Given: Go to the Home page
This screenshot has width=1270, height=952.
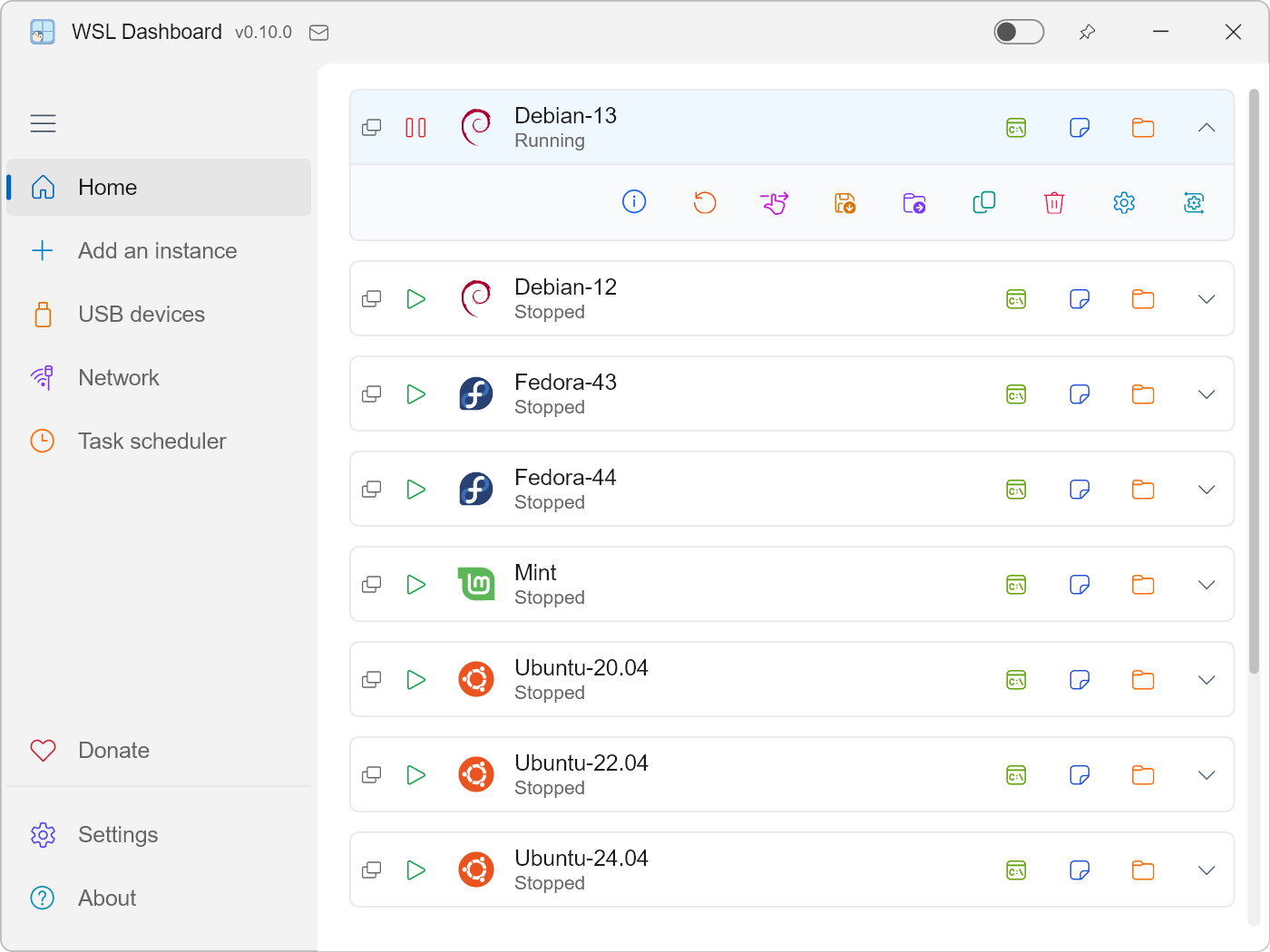Looking at the screenshot, I should [x=159, y=188].
